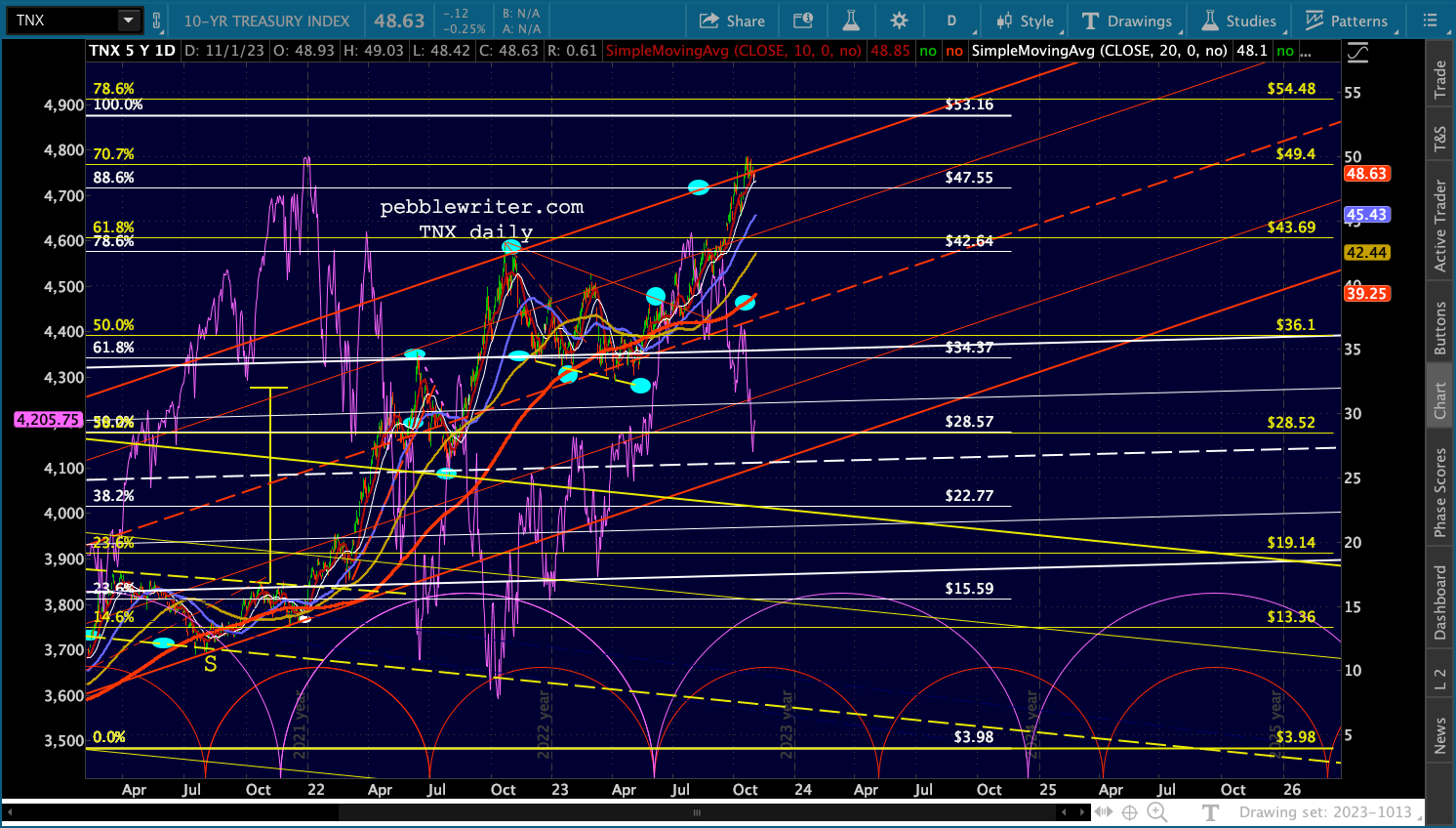
Task: Click the zoom-in magnifier icon
Action: coord(1157,812)
